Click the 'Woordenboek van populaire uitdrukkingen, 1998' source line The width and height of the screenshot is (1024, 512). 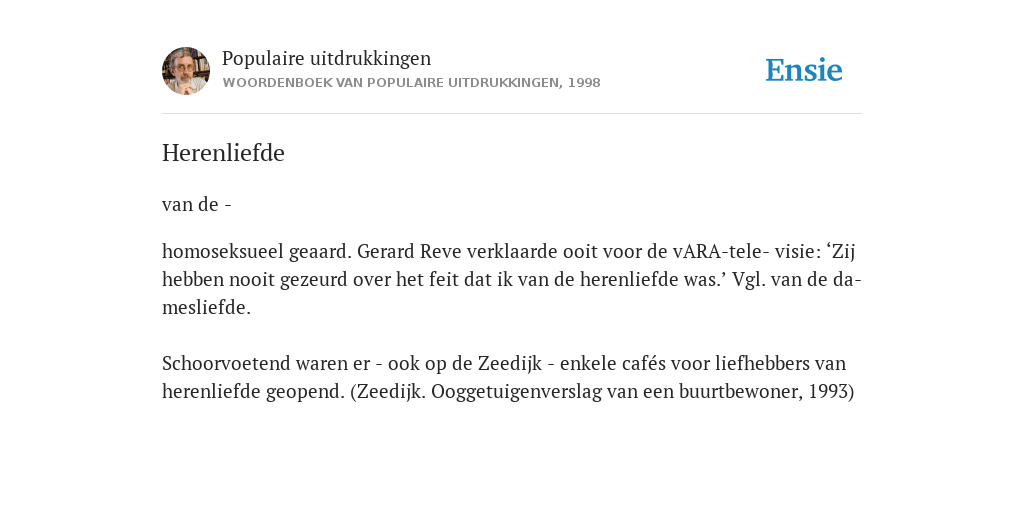tap(411, 83)
